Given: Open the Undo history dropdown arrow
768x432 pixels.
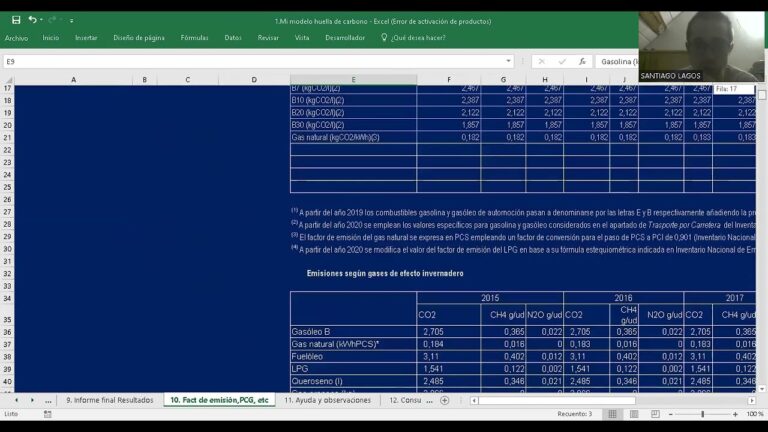Looking at the screenshot, I should (x=42, y=20).
